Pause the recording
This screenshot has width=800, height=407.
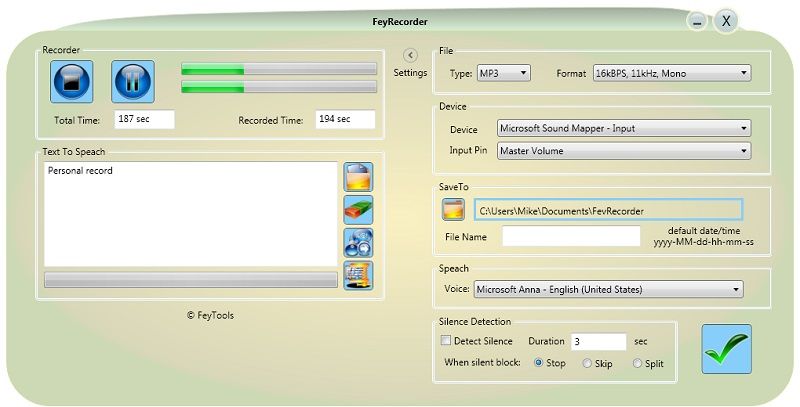[133, 82]
